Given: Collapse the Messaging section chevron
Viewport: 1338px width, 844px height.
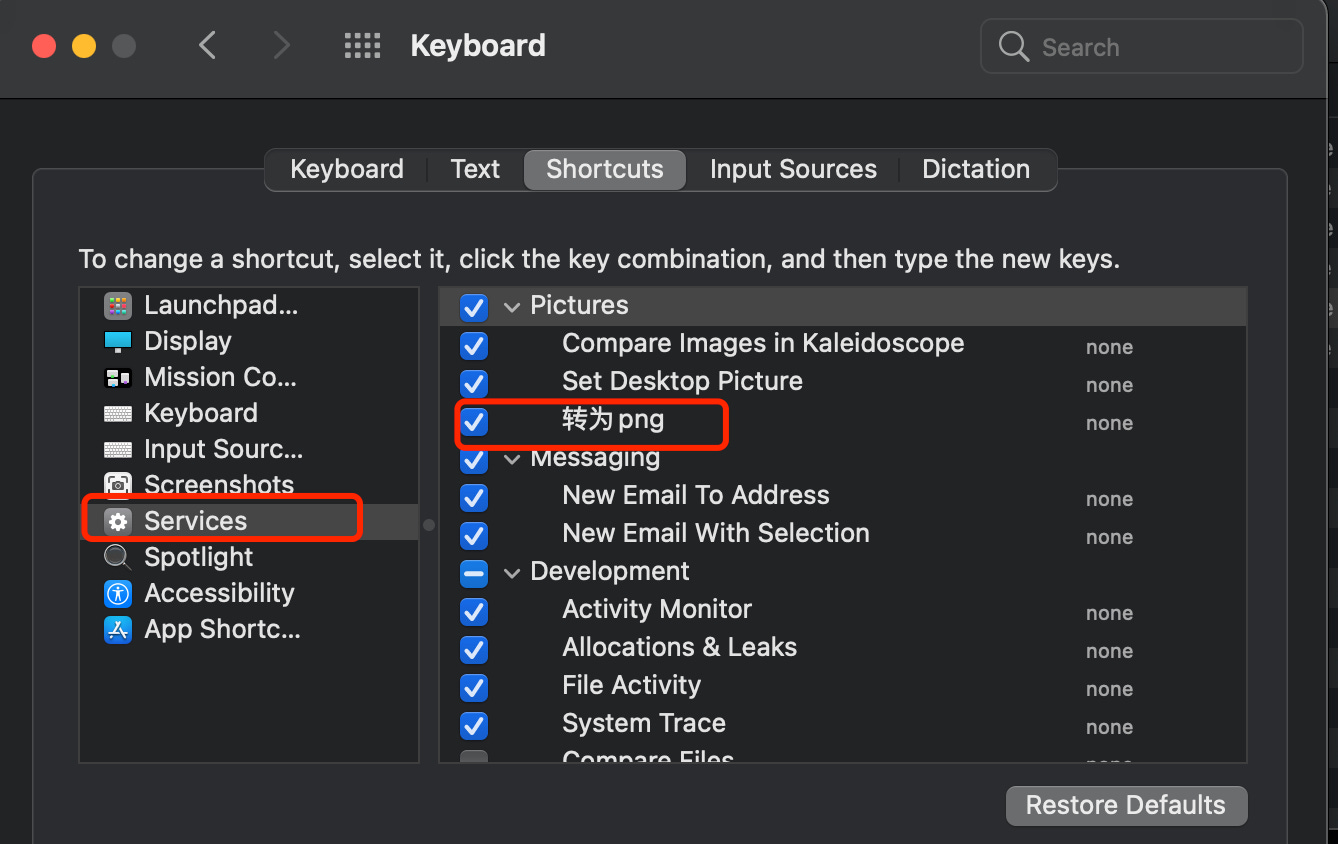Looking at the screenshot, I should coord(512,460).
